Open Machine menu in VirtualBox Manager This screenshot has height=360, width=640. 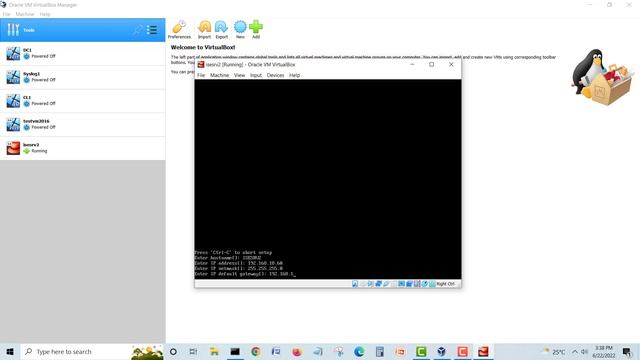point(25,14)
